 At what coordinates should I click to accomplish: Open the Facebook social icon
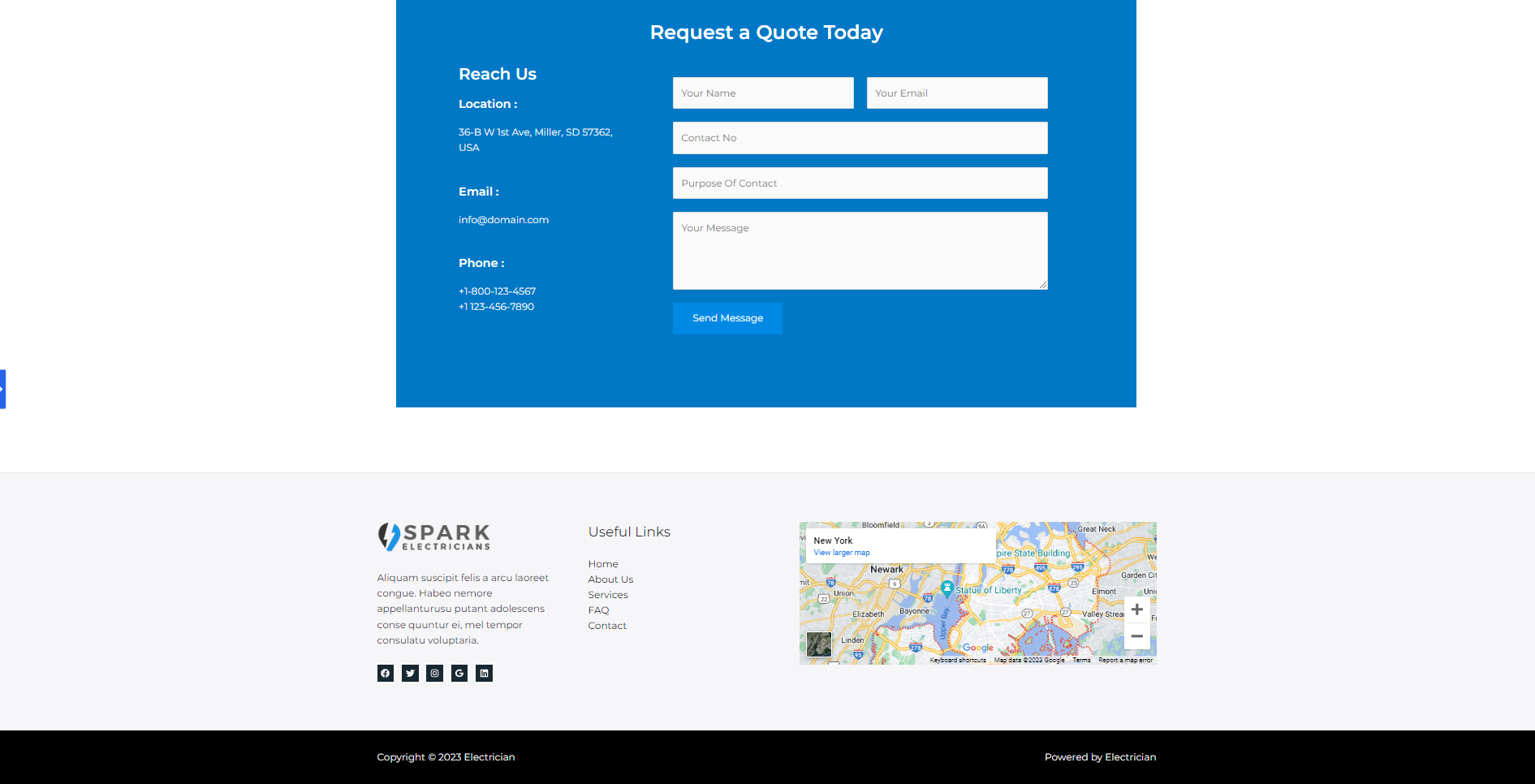point(386,673)
